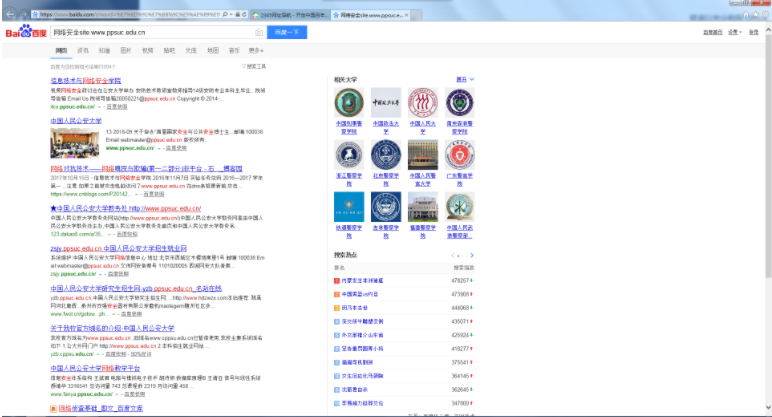The width and height of the screenshot is (772, 417).
Task: Open the dark-blue police badge emblem in third row
Action: [386, 207]
